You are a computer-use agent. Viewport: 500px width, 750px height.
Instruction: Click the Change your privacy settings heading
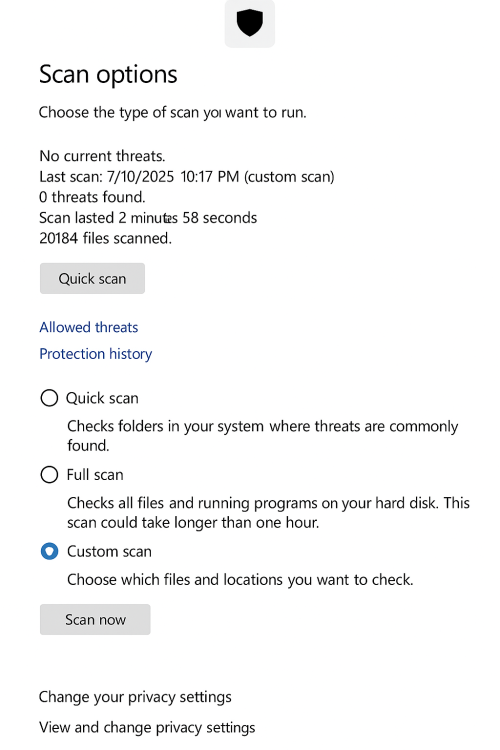[135, 697]
